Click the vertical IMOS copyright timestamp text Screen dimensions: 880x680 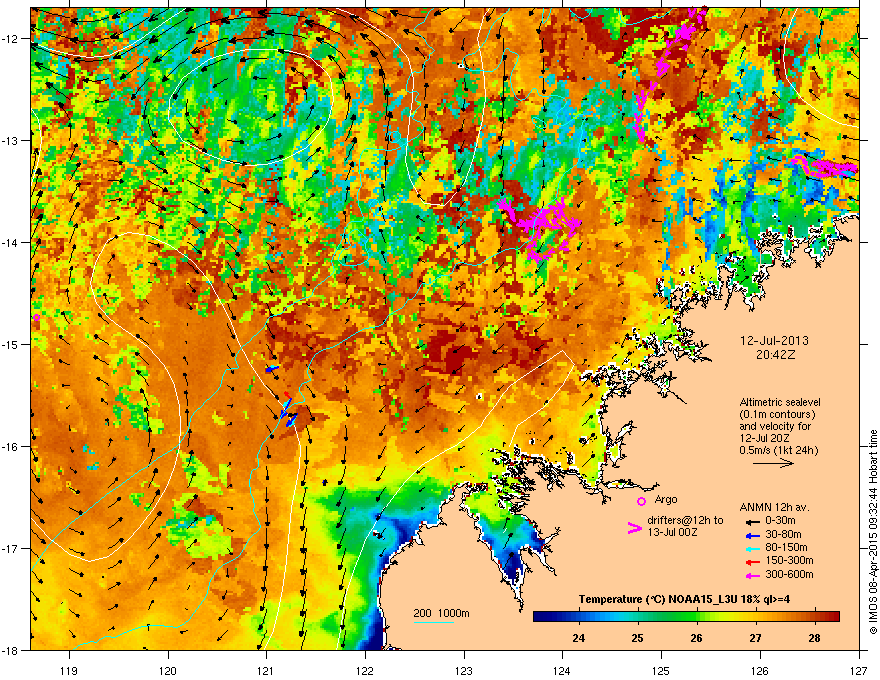tap(873, 532)
